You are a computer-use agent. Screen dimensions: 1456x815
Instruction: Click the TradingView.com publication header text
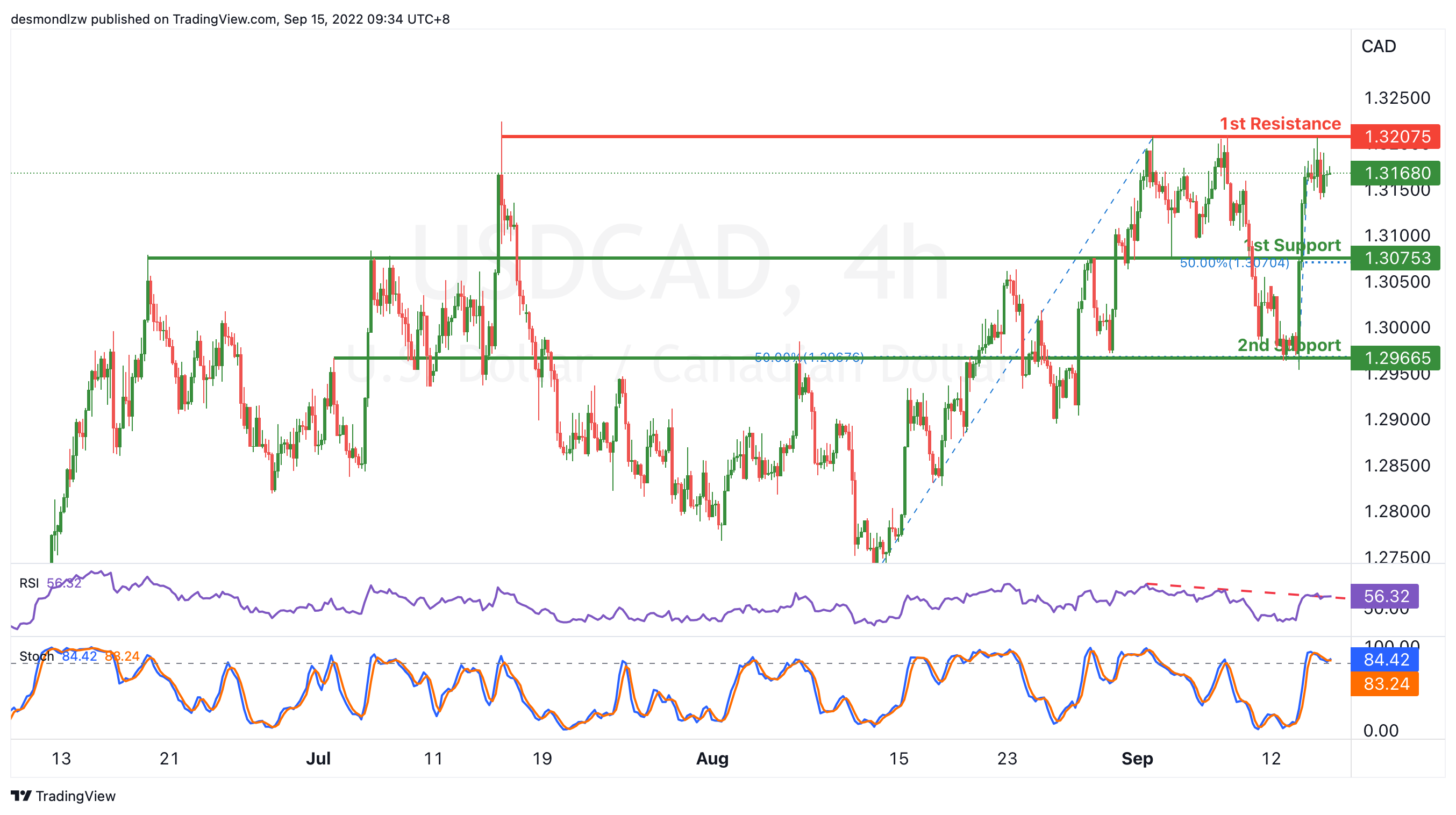pyautogui.click(x=230, y=19)
